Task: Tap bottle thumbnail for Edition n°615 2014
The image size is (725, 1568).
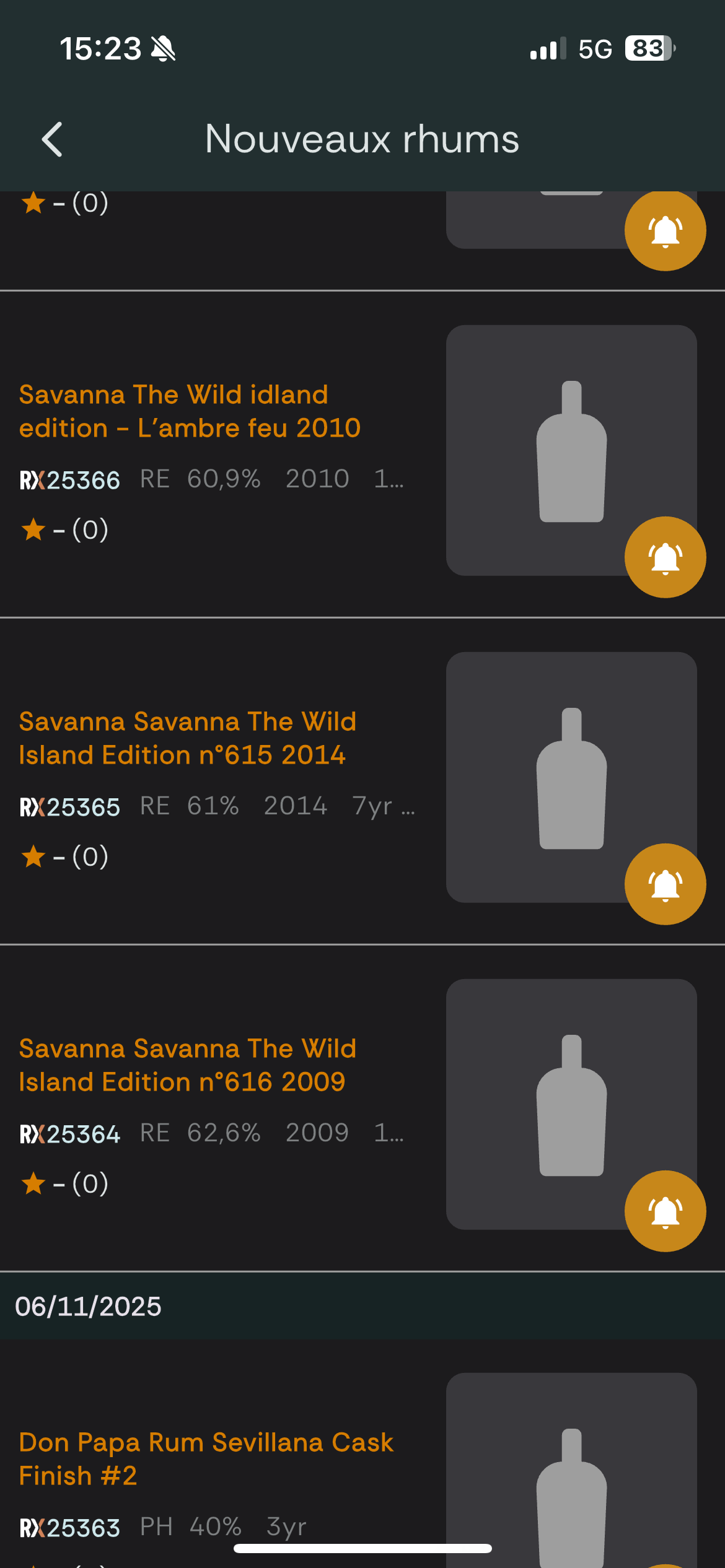Action: pyautogui.click(x=571, y=778)
